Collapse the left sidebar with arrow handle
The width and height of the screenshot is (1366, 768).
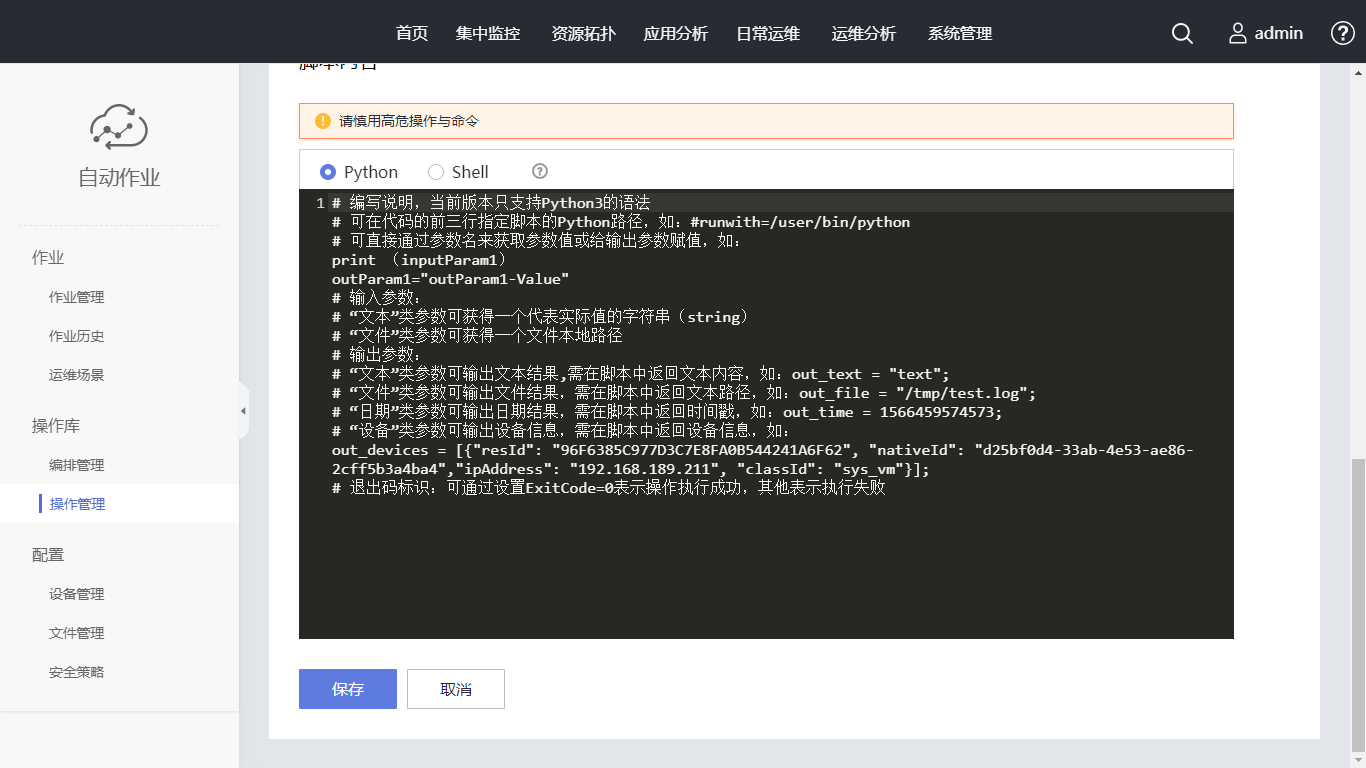(x=243, y=411)
